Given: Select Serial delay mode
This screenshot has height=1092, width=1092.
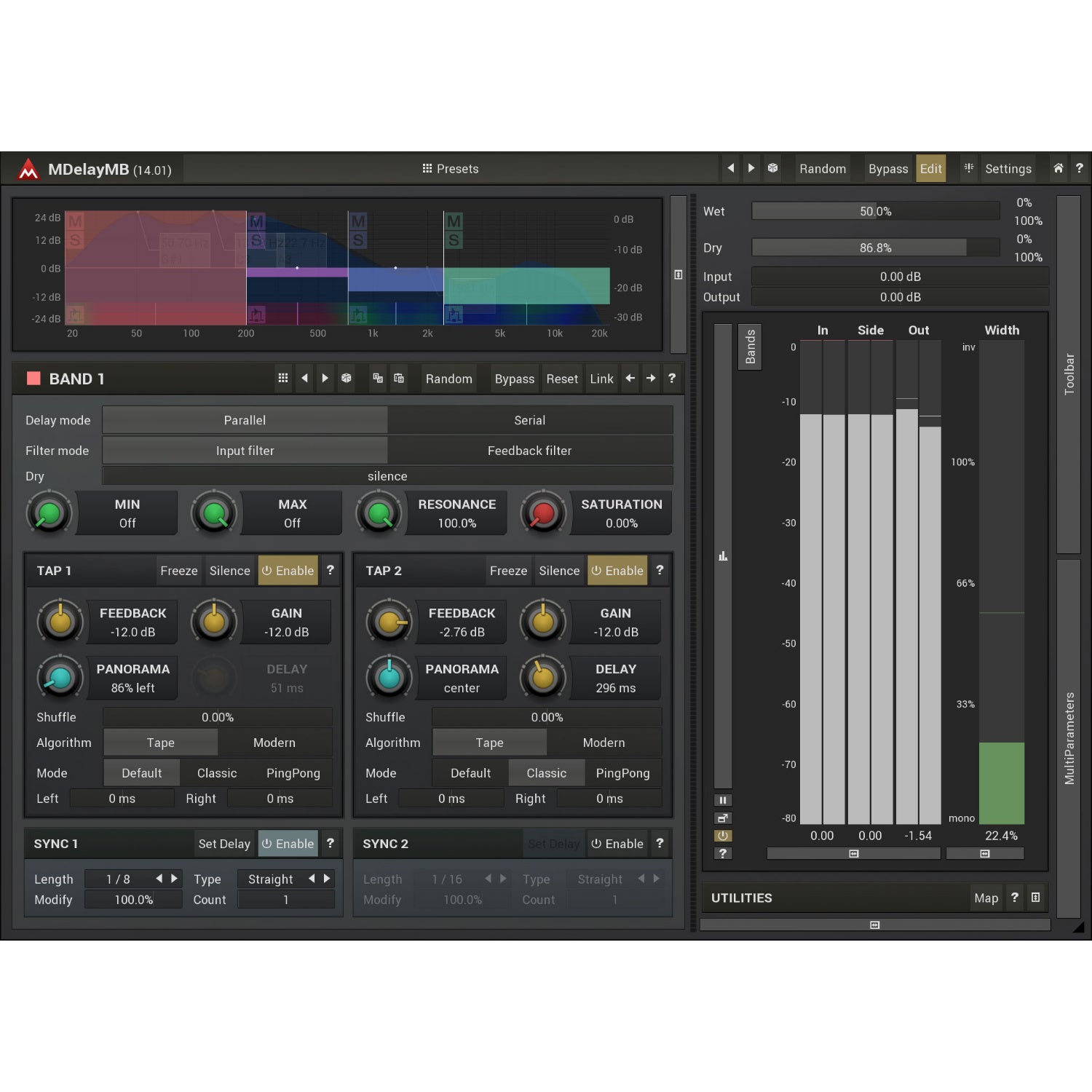Looking at the screenshot, I should tap(530, 420).
